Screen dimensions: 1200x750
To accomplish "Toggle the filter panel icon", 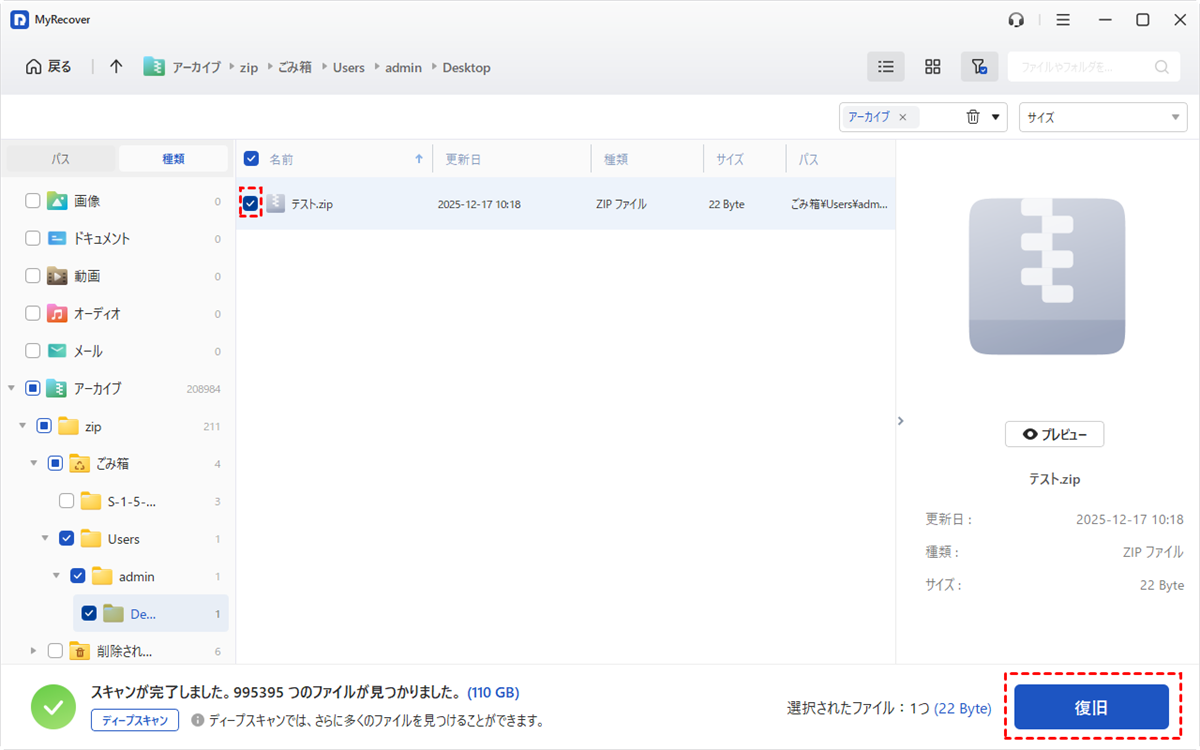I will click(979, 67).
